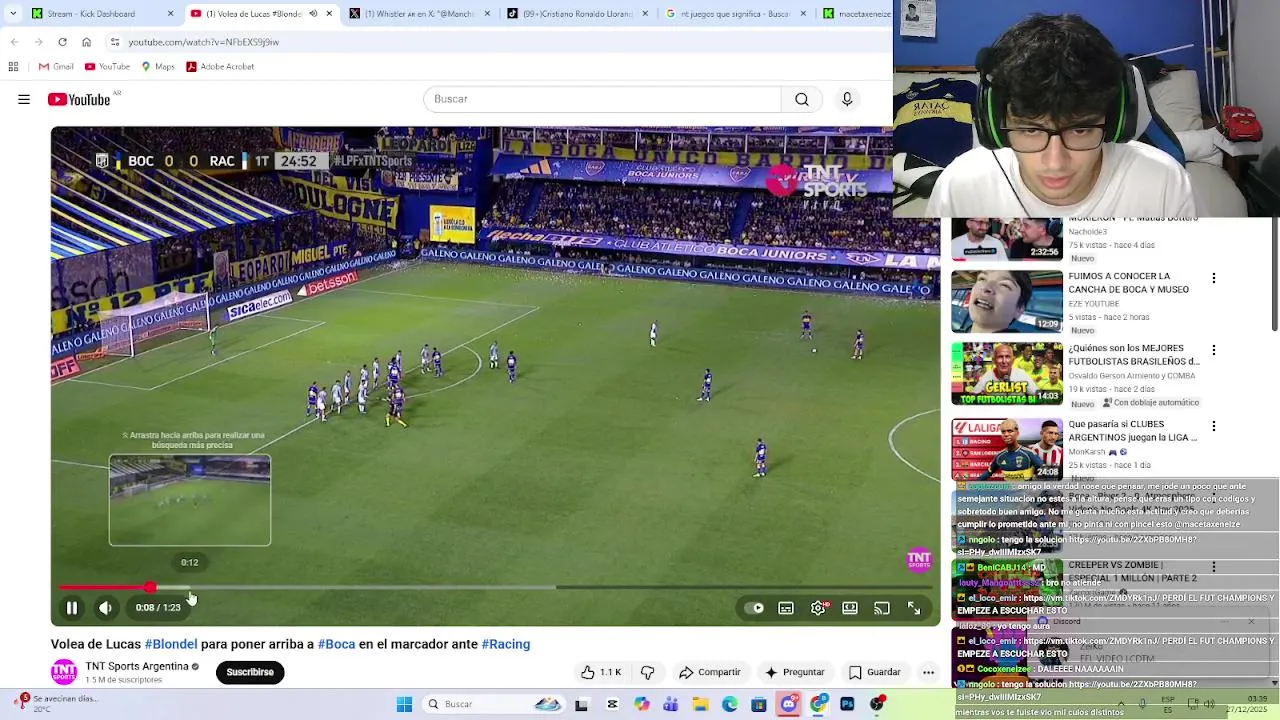Go to YouTube home via logo

pyautogui.click(x=79, y=99)
